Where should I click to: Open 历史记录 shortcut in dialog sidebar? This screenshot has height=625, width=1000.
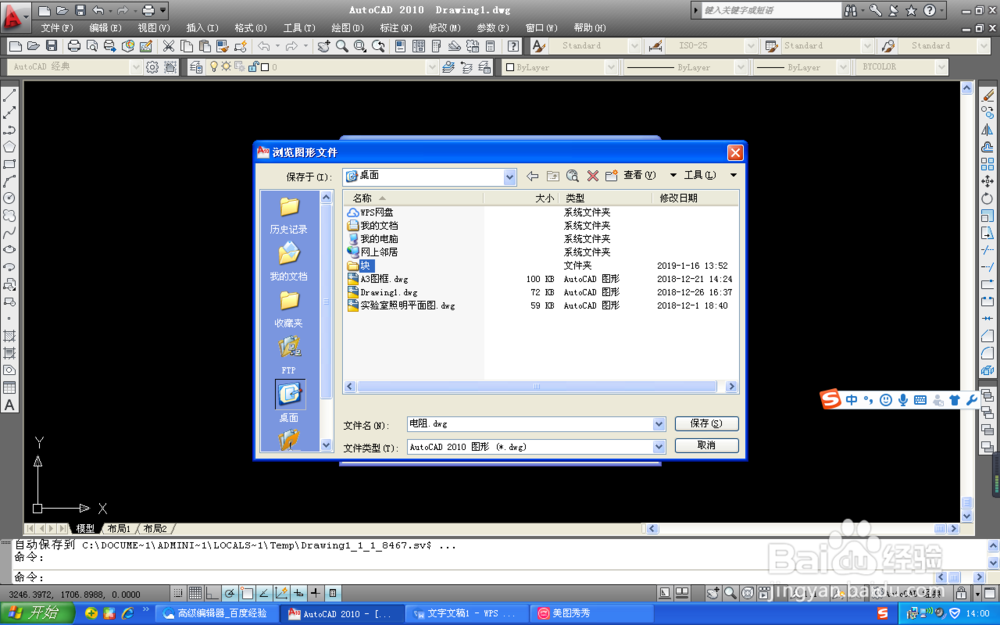288,215
